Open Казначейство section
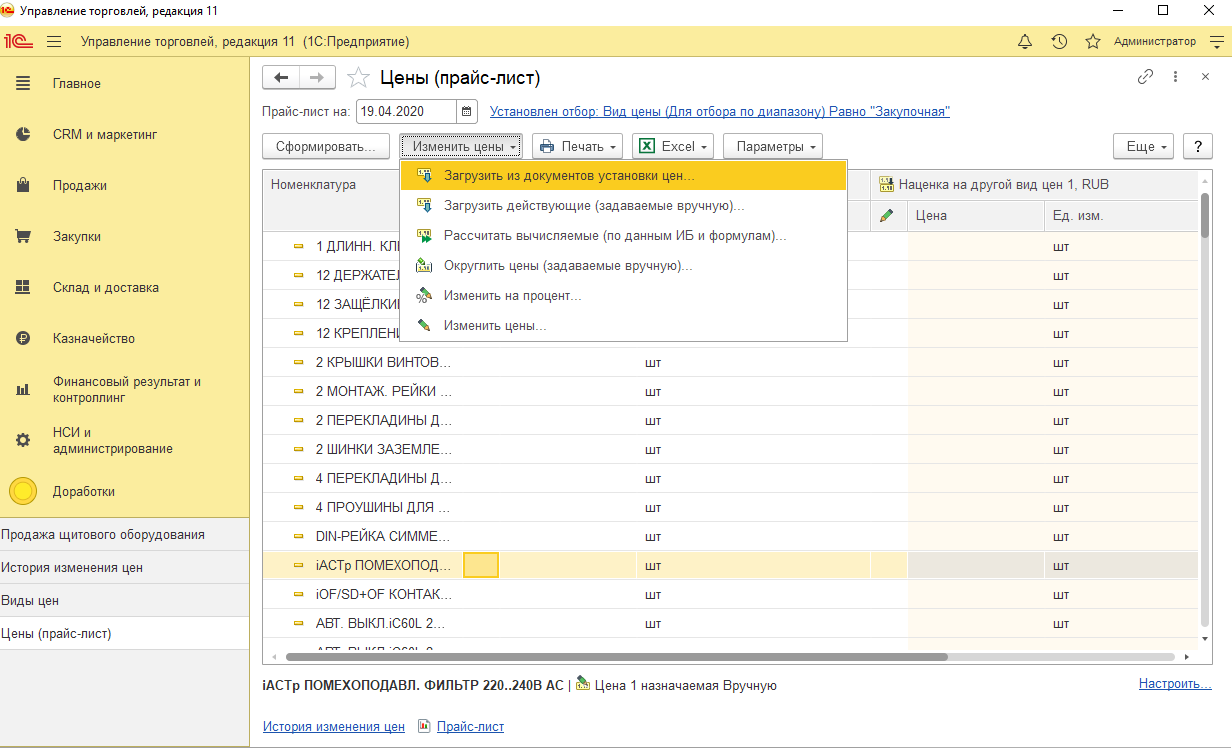1232x748 pixels. [x=124, y=339]
